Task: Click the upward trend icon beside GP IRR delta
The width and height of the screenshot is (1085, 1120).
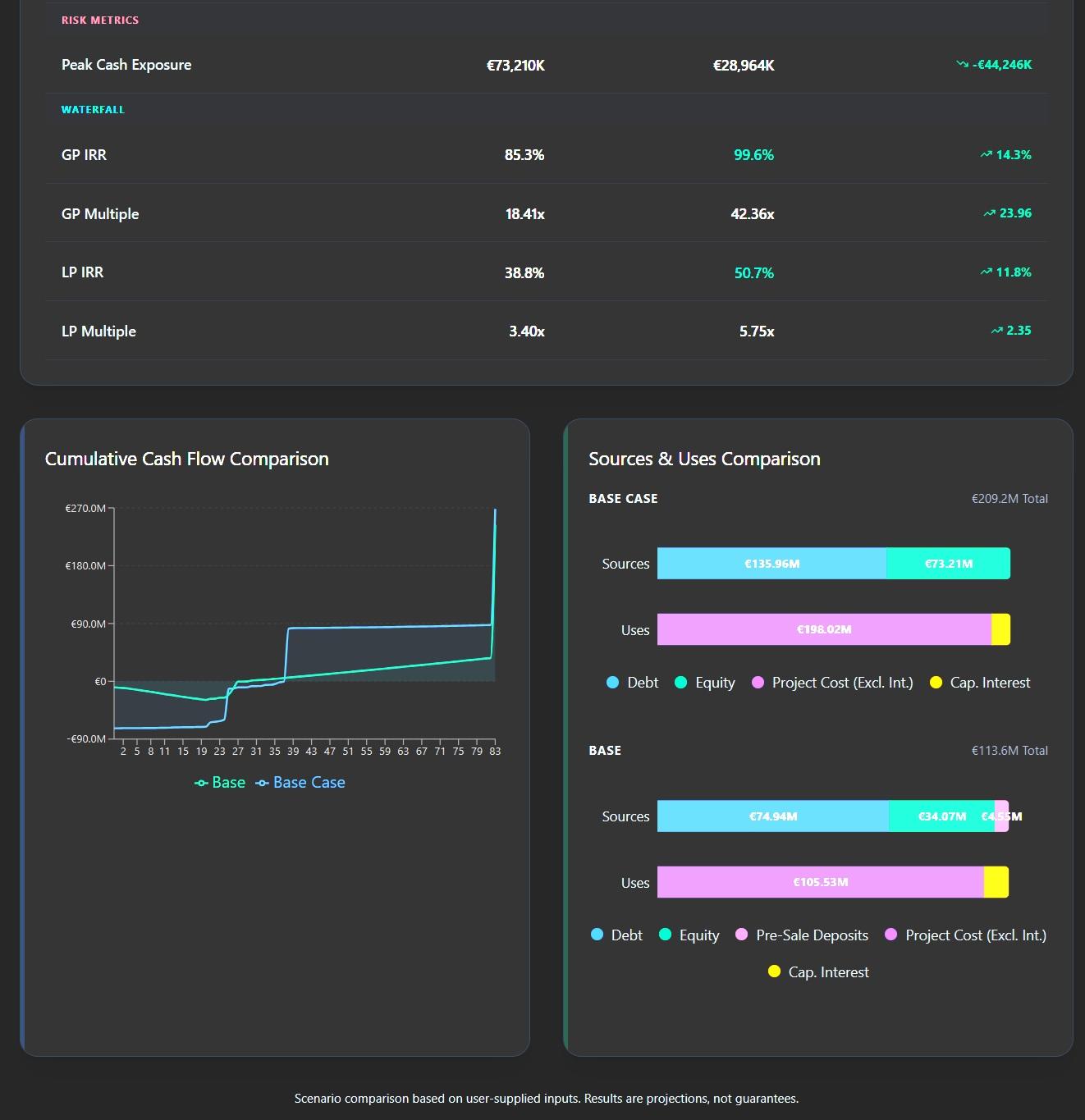Action: (x=986, y=154)
